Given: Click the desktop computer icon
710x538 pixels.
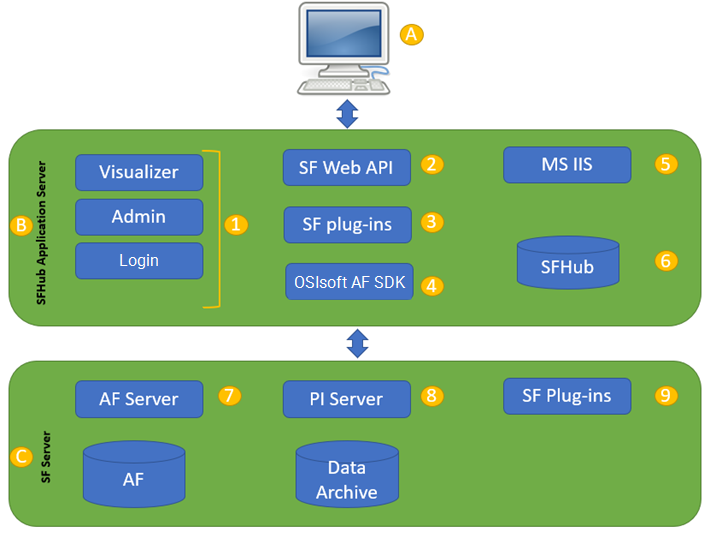Looking at the screenshot, I should (x=345, y=48).
